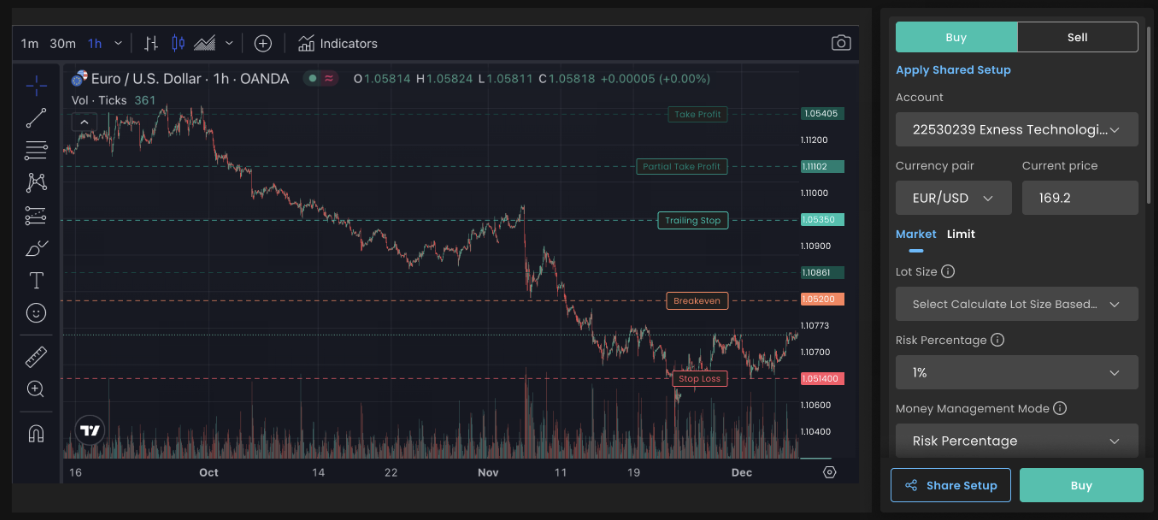Open the Risk Percentage 1% dropdown
Viewport: 1158px width, 520px height.
point(1016,372)
